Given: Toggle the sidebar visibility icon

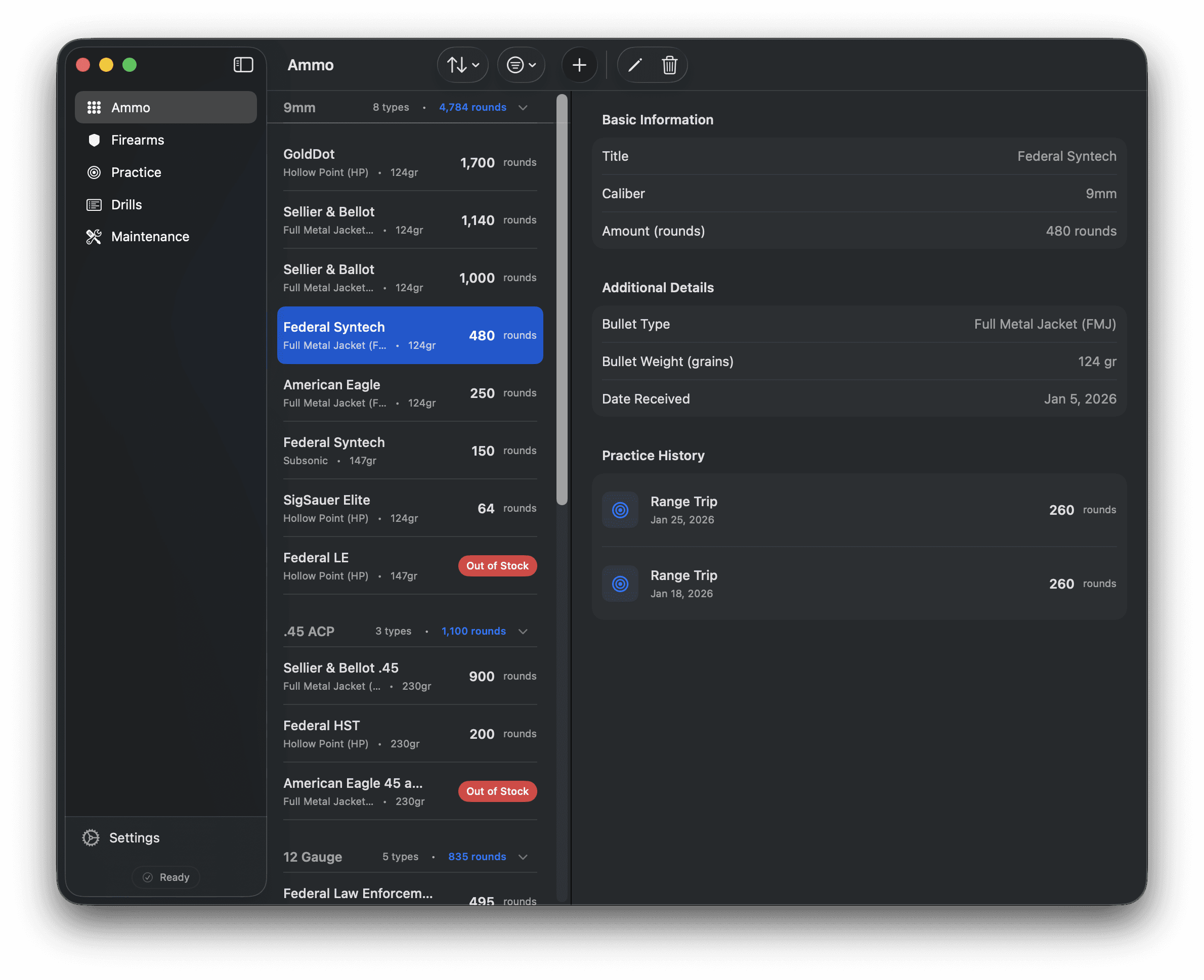Looking at the screenshot, I should 243,64.
